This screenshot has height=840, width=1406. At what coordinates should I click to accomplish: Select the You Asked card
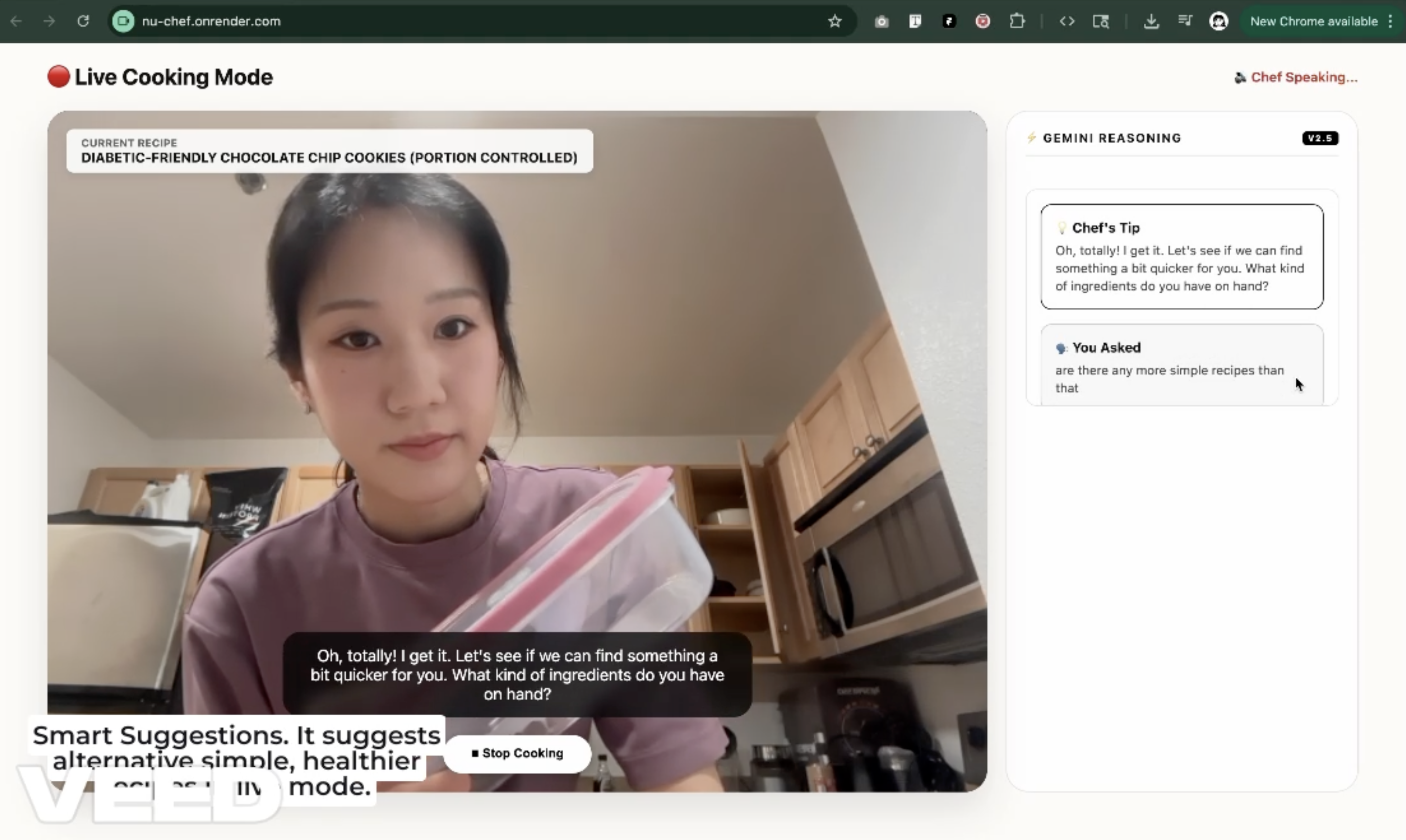click(1181, 365)
